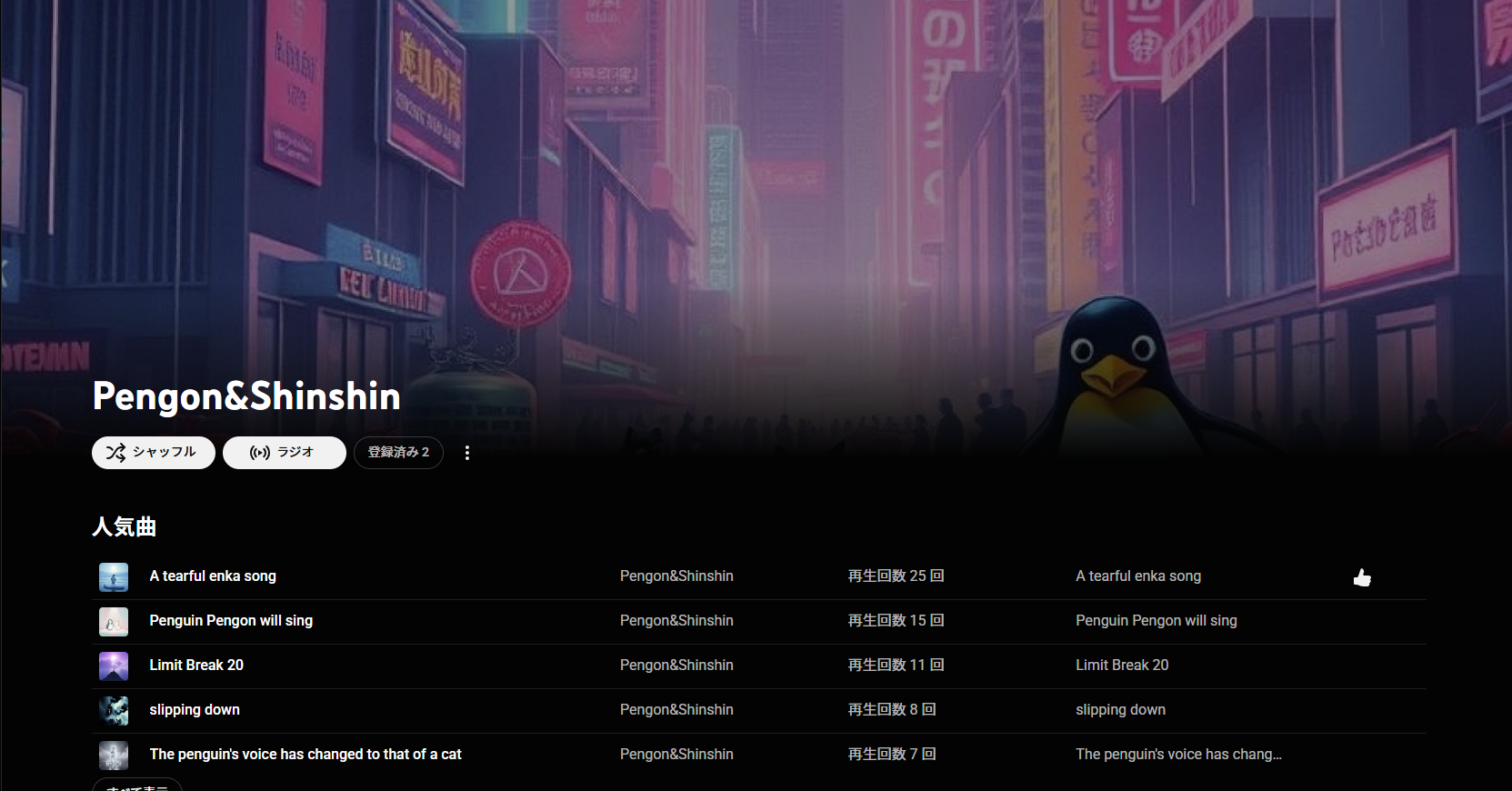Click the large Pengon&Shinshin artist heading
The width and height of the screenshot is (1512, 791).
coord(246,396)
